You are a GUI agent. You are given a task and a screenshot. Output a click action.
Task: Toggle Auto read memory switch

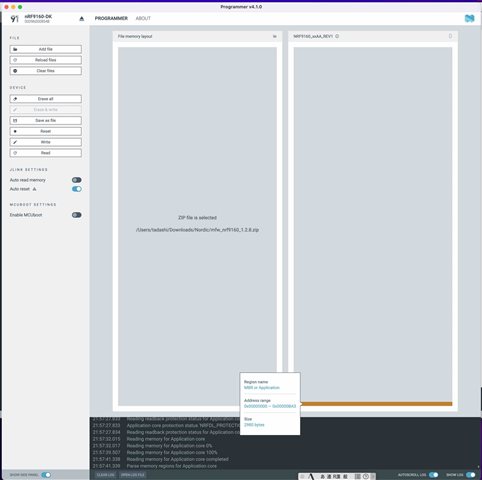click(77, 180)
